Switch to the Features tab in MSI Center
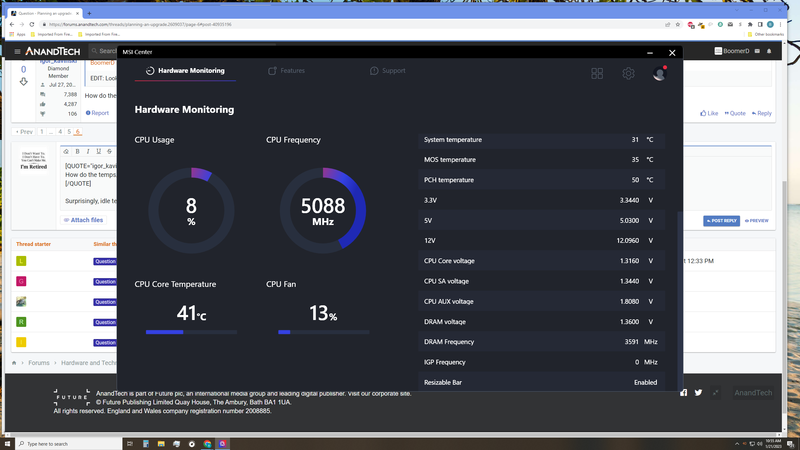The width and height of the screenshot is (800, 450). (286, 70)
